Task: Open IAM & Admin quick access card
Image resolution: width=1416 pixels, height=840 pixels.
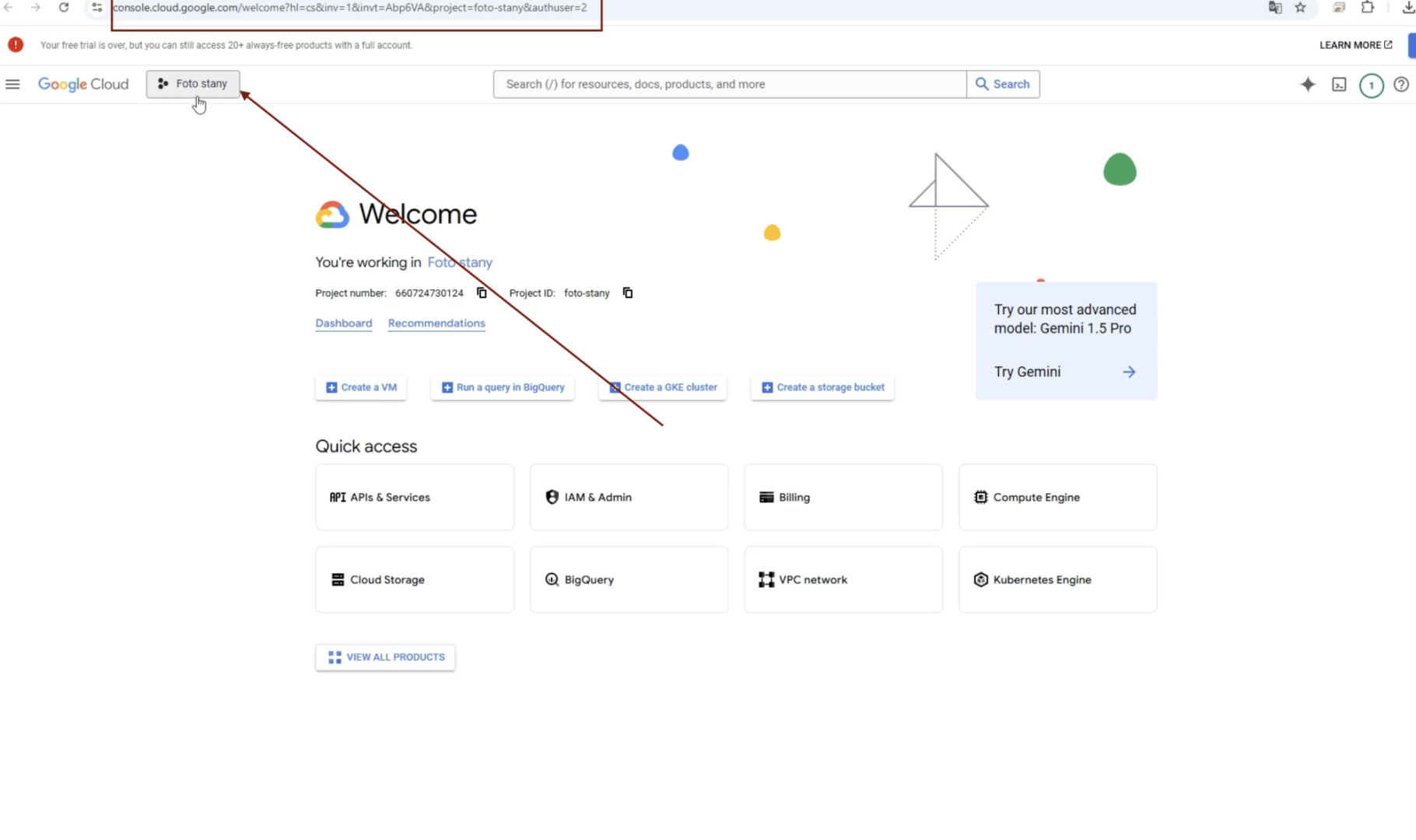Action: coord(629,497)
